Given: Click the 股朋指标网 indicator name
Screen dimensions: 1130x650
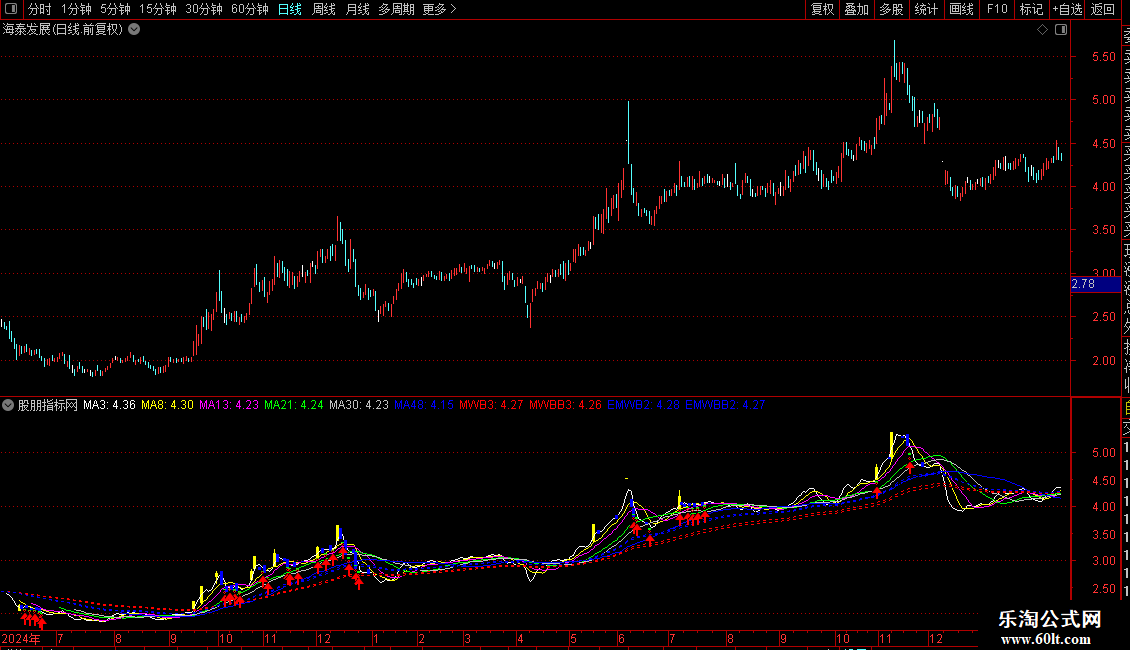Looking at the screenshot, I should [48, 405].
